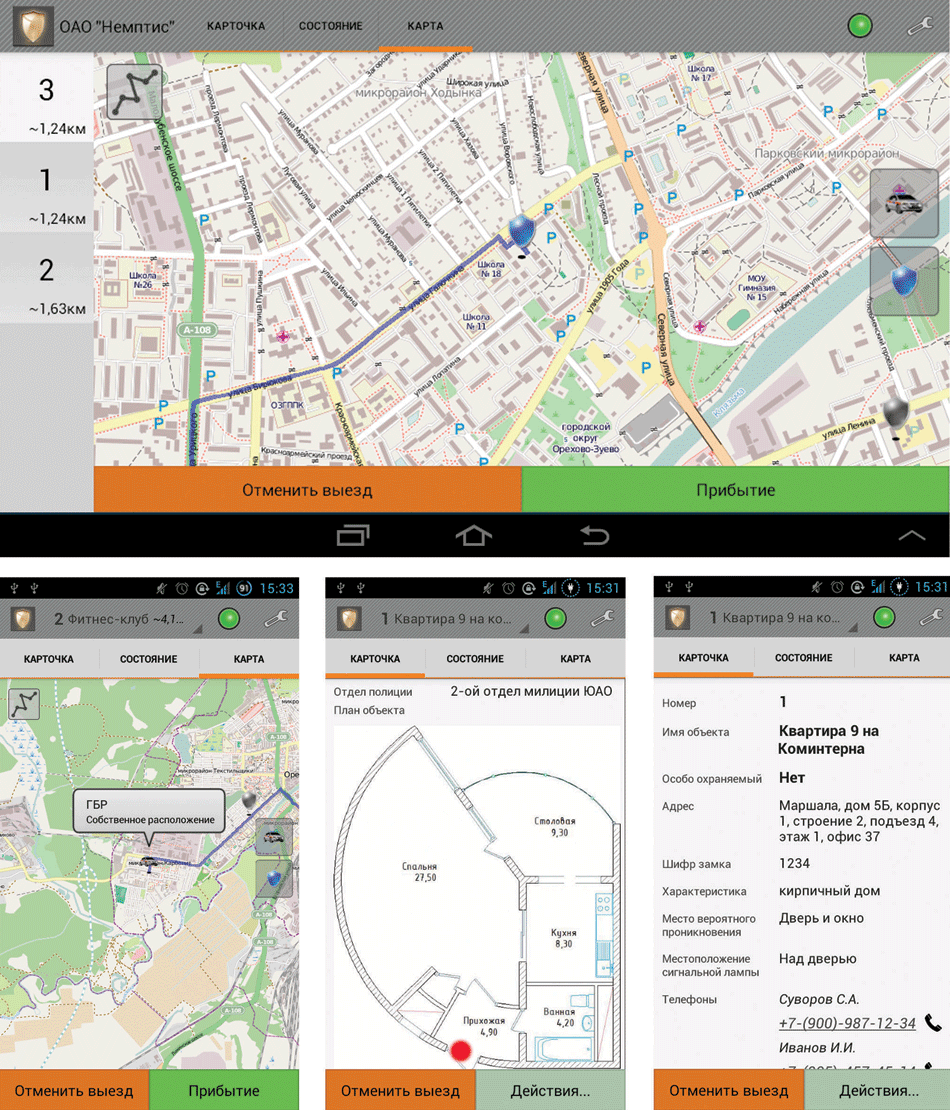Toggle the shield objects layer on the tablet map

[x=903, y=281]
